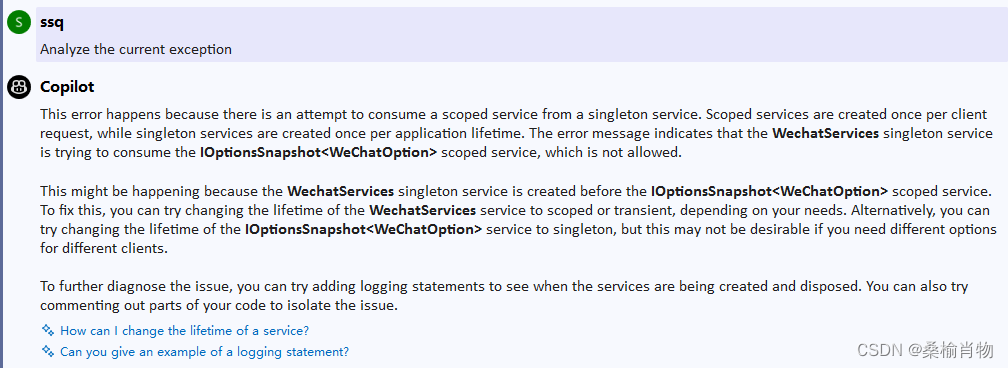Click bold IOptionsSnapshot<WeChatOption> in the first paragraph
This screenshot has width=1008, height=368.
(319, 152)
